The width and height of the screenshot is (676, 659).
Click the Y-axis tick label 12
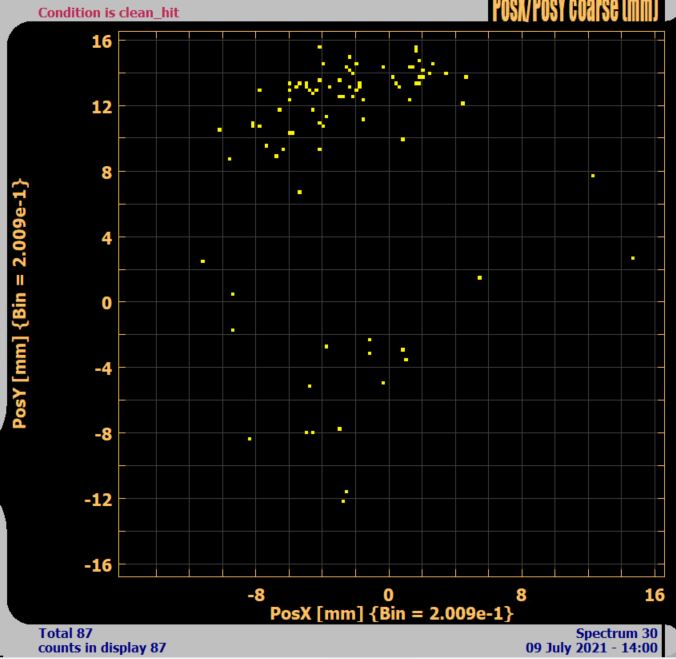[x=102, y=107]
